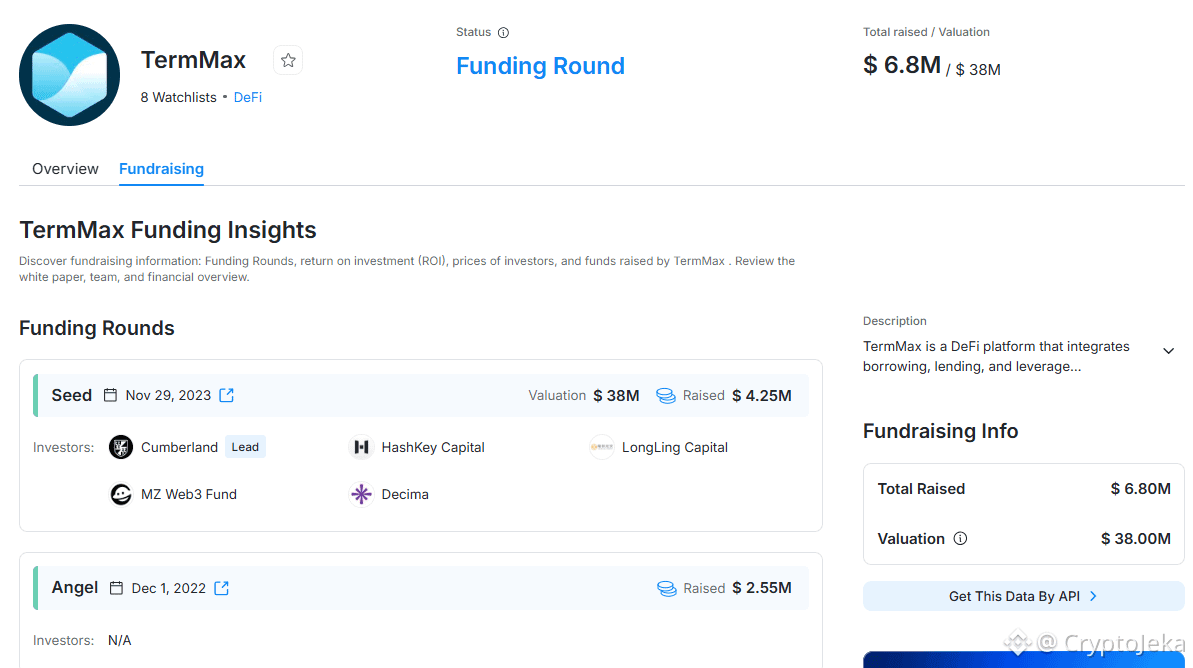Image resolution: width=1193 pixels, height=668 pixels.
Task: Click the Funding Round status text
Action: pos(540,66)
